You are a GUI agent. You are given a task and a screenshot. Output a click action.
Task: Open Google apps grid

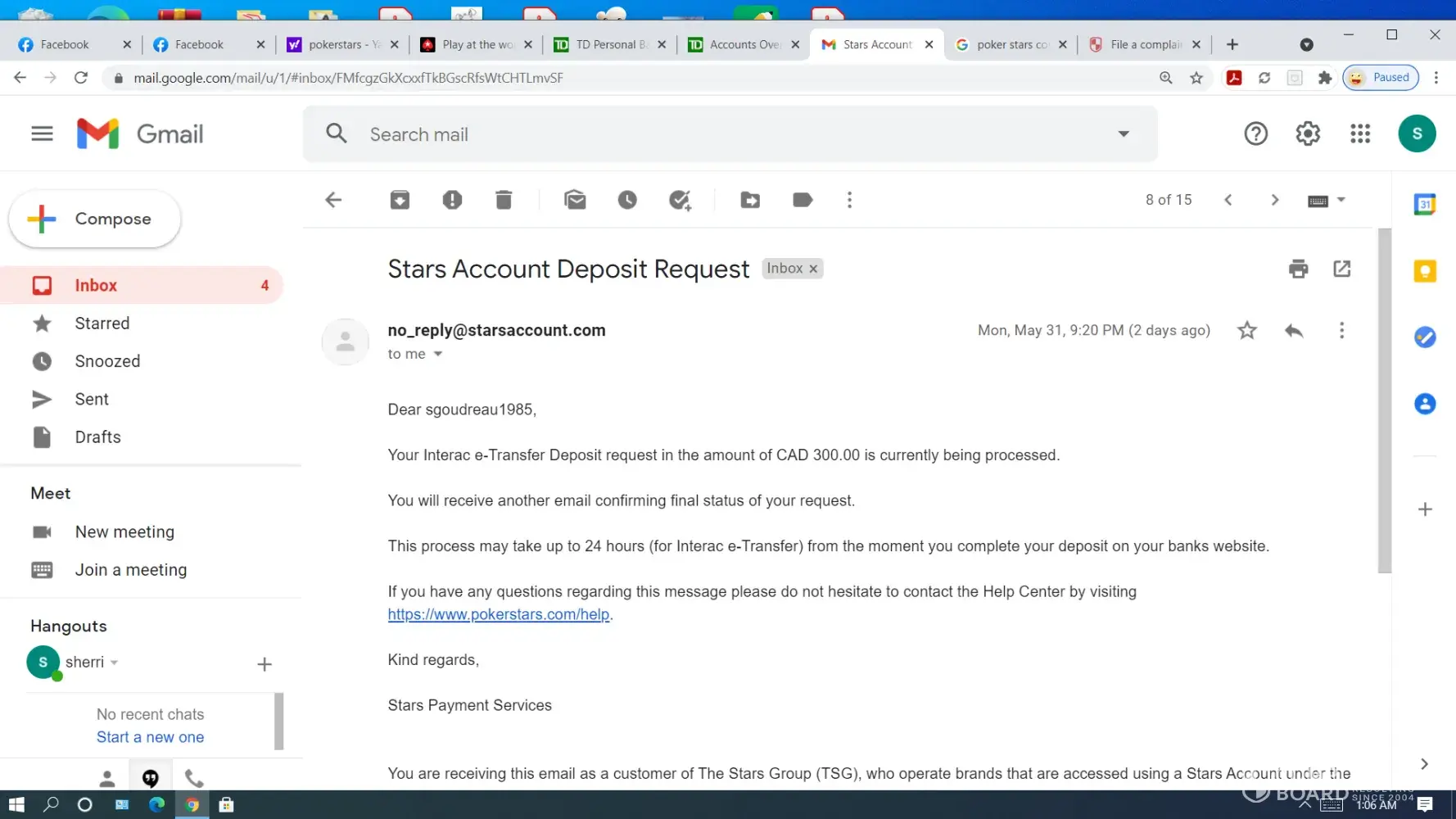1360,133
